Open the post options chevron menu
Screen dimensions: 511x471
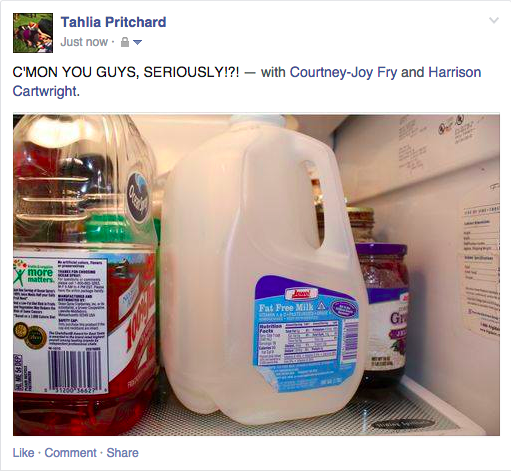coord(494,21)
